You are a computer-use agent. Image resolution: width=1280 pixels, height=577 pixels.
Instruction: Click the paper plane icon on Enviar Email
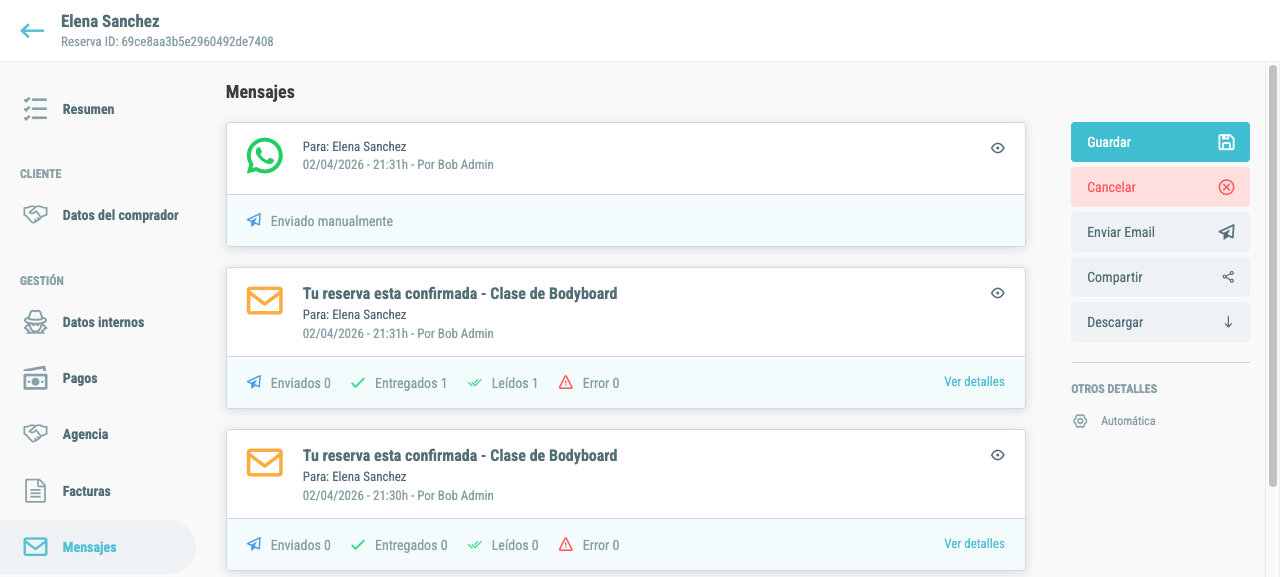click(x=1227, y=232)
